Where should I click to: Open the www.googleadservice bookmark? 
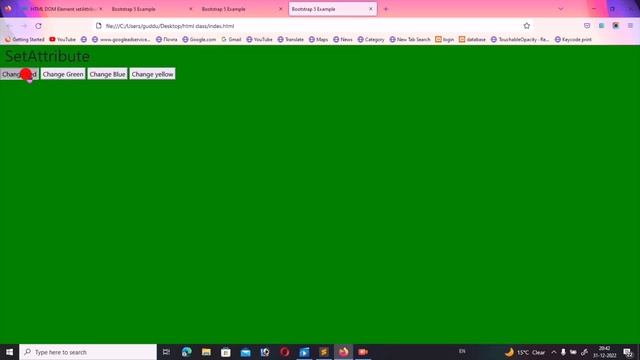pos(121,40)
